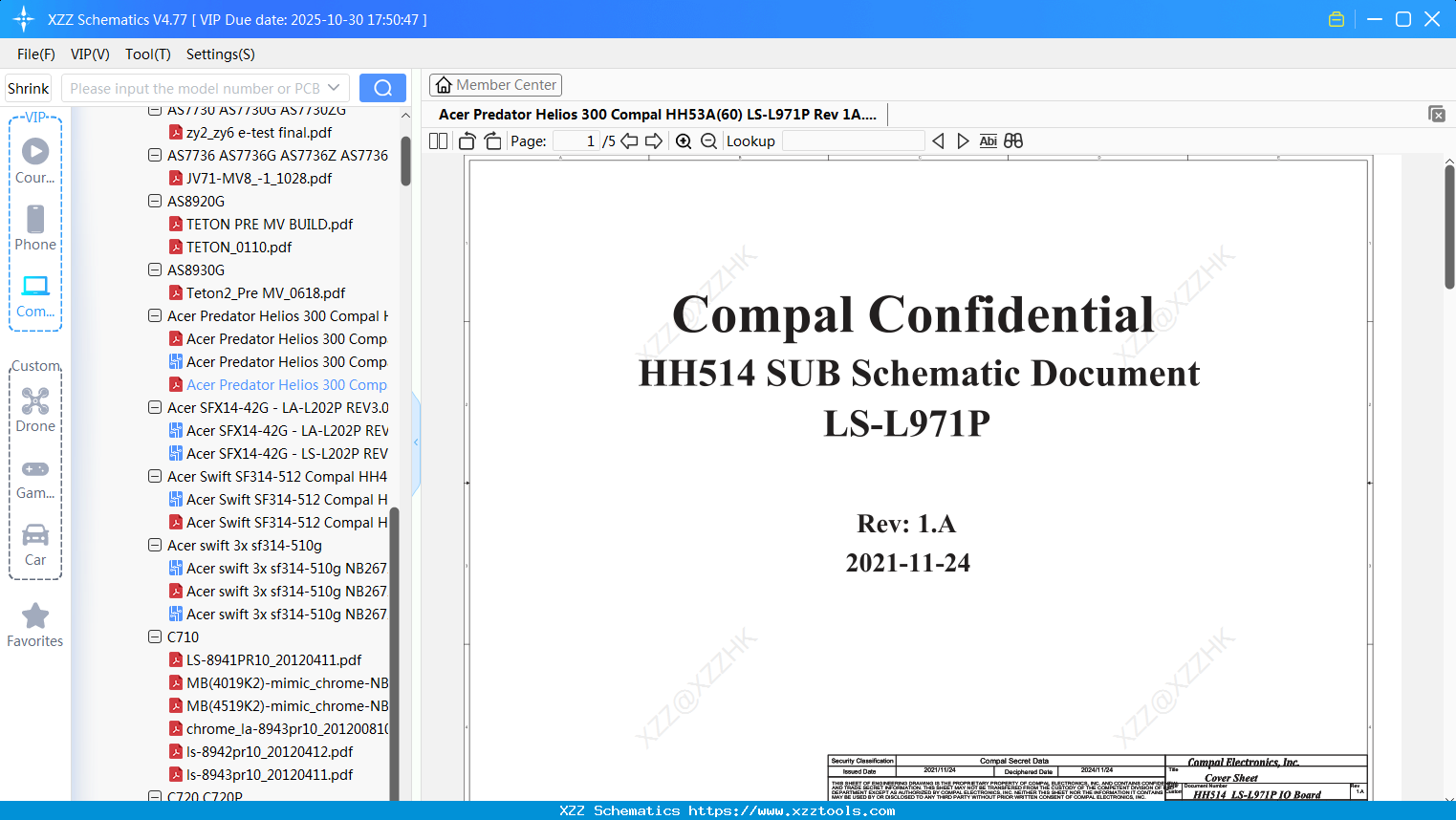Screen dimensions: 1456x820
Task: Open ls-8943pr10_20120411.pdf
Action: coord(270,774)
